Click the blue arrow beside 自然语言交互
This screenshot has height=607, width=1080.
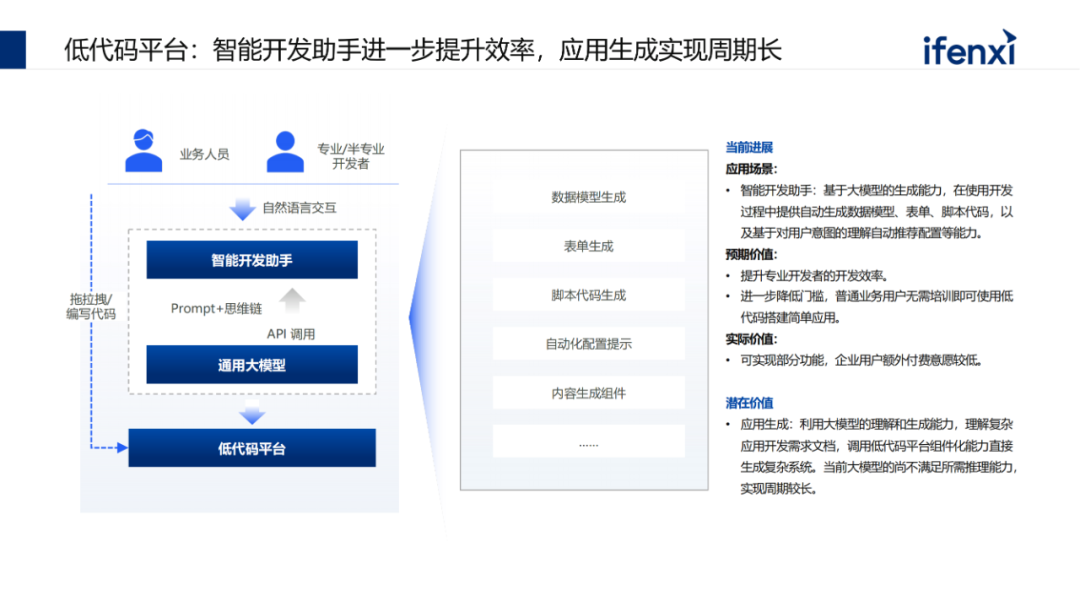tap(242, 209)
